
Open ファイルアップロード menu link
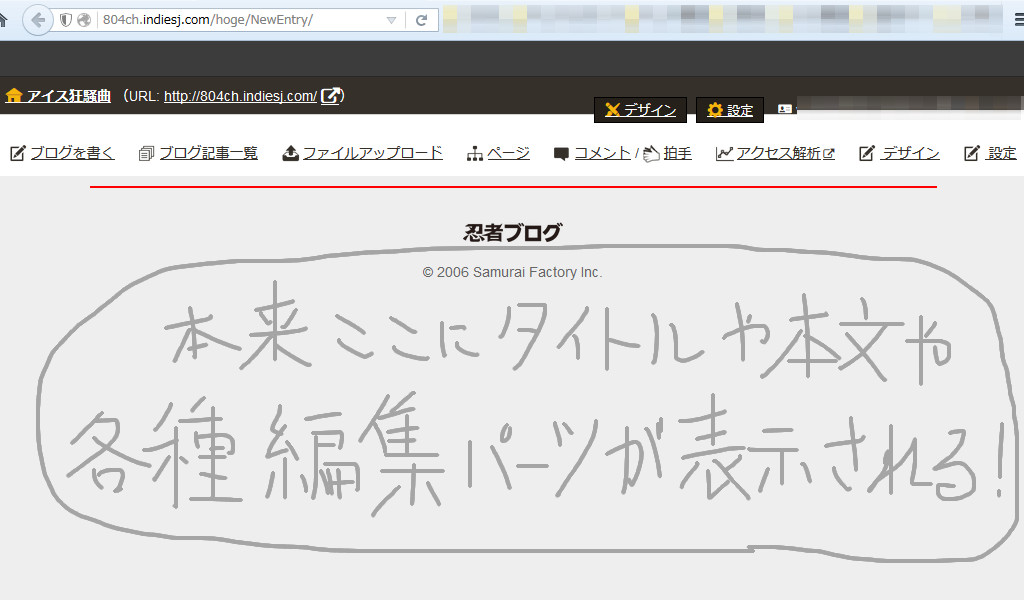372,153
